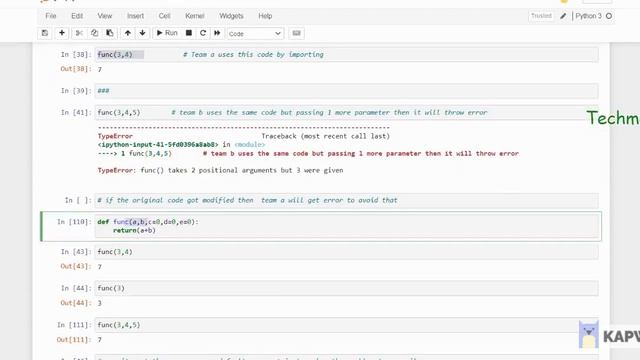
Task: Copy selected cells using the copy icon
Action: 94,33
